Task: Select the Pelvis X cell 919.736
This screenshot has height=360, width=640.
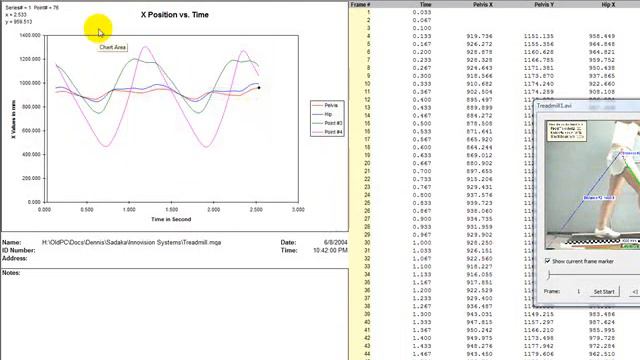Action: tap(479, 36)
